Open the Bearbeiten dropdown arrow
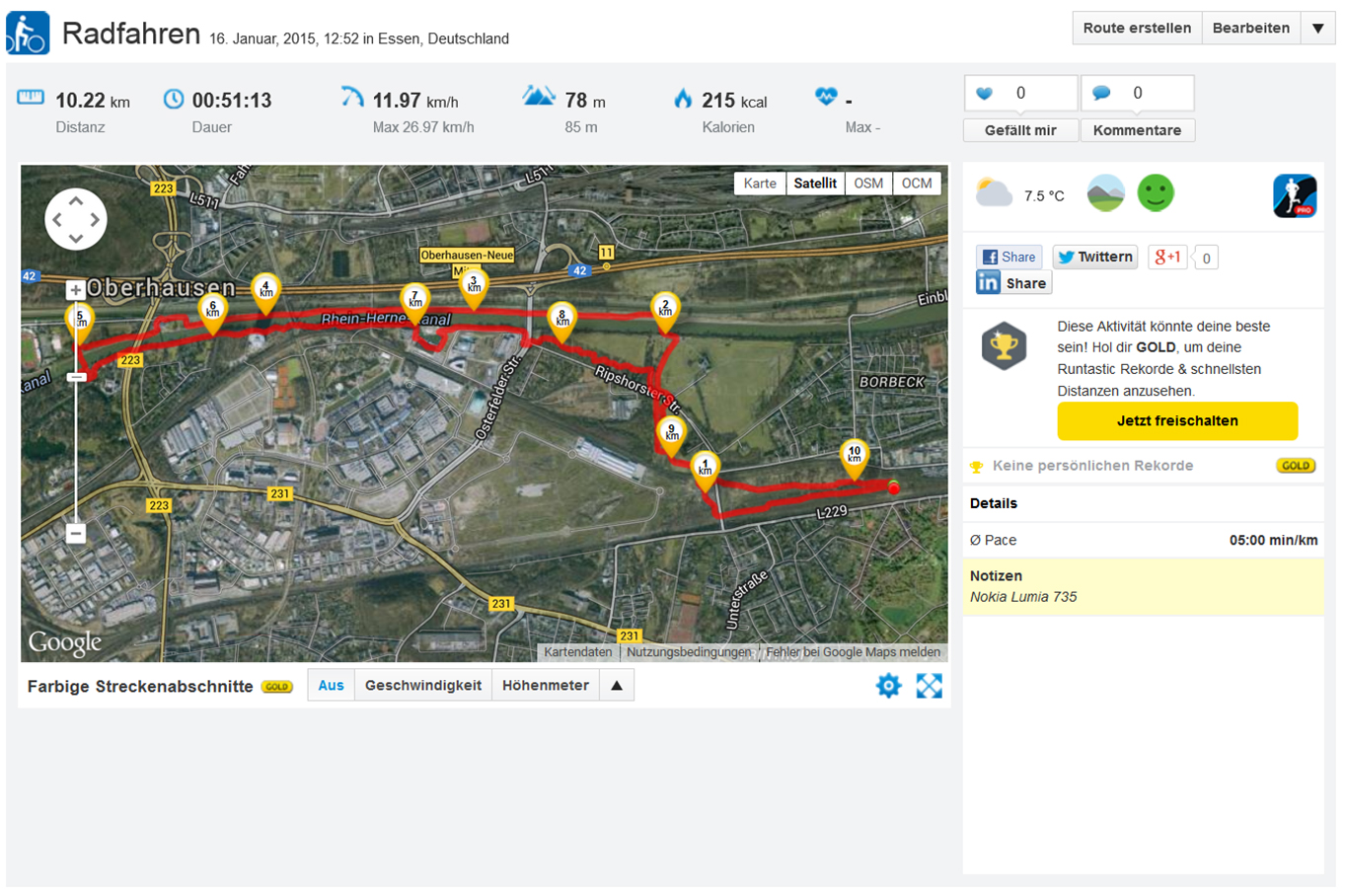 (x=1318, y=29)
